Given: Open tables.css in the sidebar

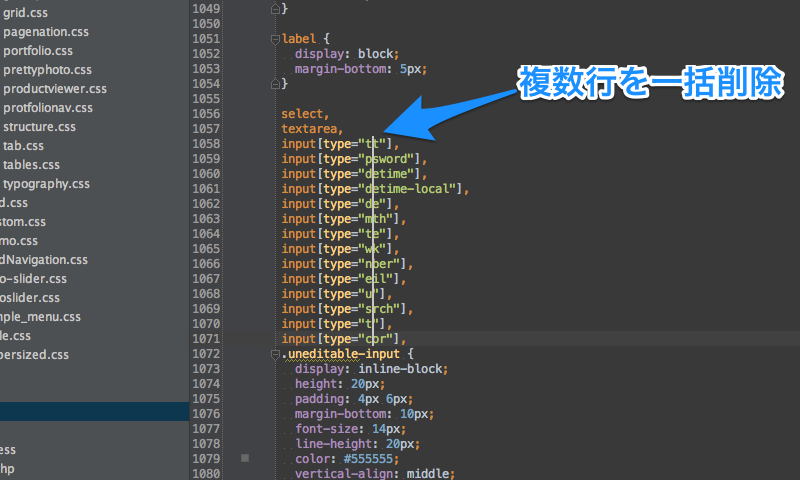Looking at the screenshot, I should tap(31, 164).
